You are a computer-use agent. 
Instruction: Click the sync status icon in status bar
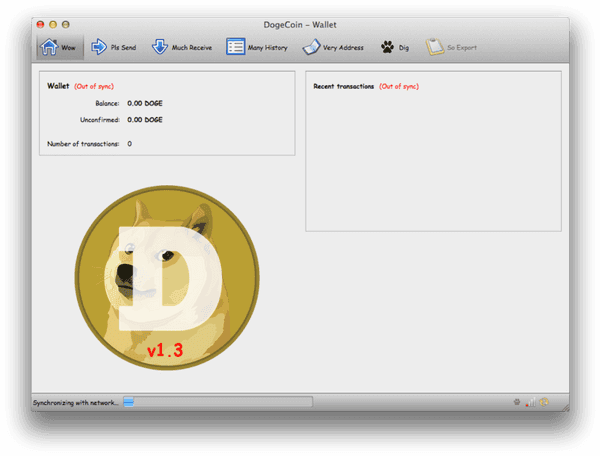point(545,402)
